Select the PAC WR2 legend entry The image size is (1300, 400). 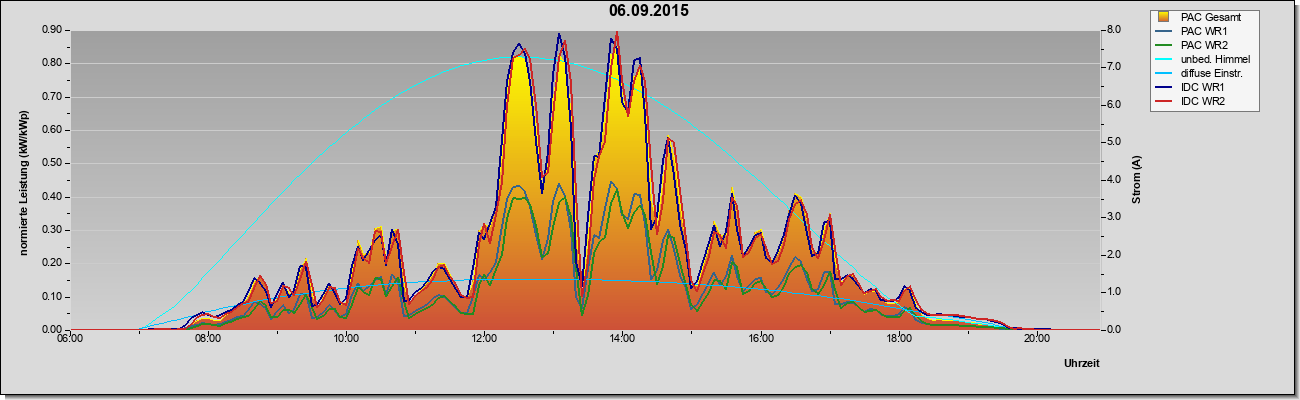tap(1202, 45)
